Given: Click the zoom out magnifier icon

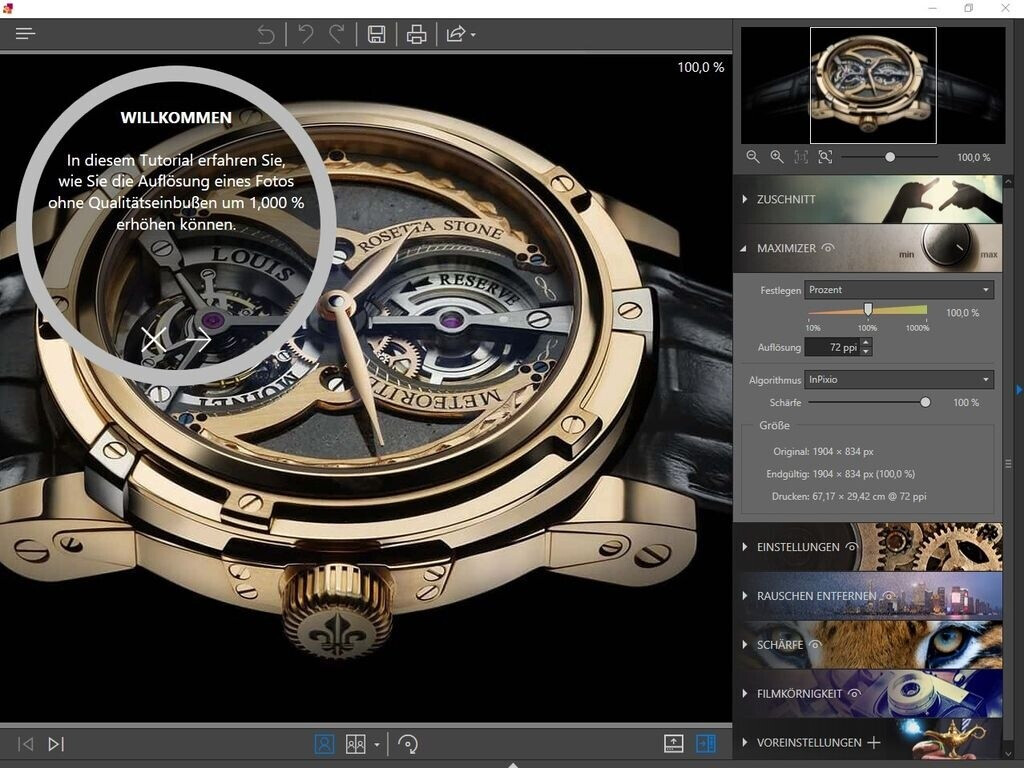Looking at the screenshot, I should (x=753, y=157).
